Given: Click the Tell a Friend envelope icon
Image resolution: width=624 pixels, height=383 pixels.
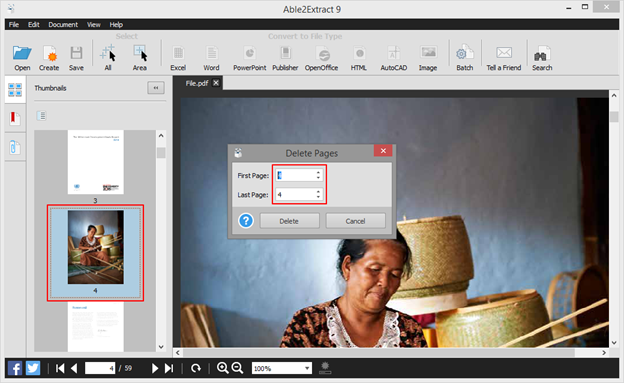Looking at the screenshot, I should [x=504, y=53].
